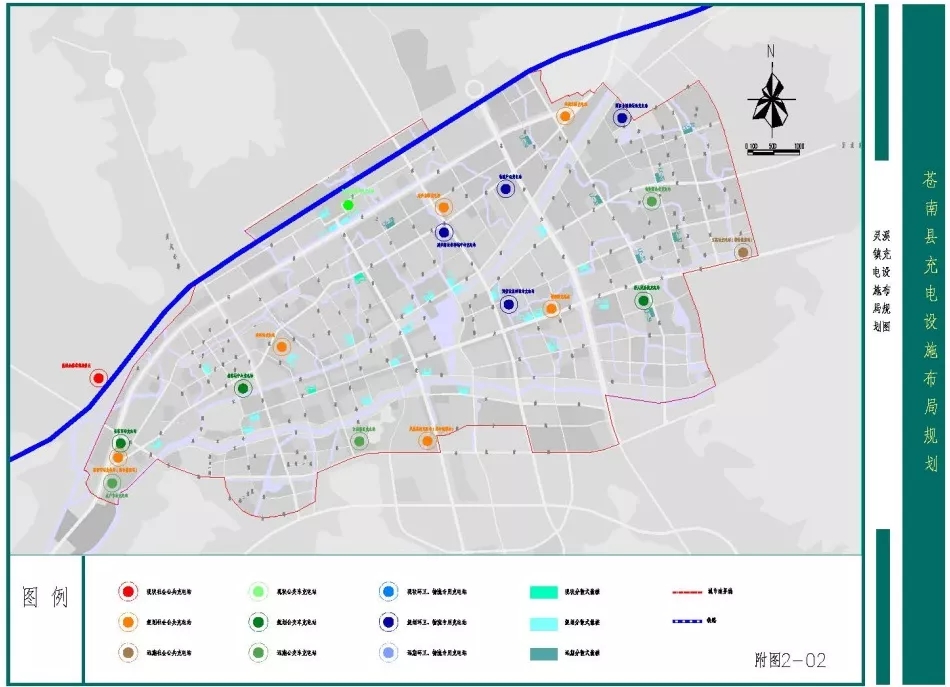Screen dimensions: 950x687
Task: Pick the bright aqua rectangle legend swatch
Action: coord(544,592)
